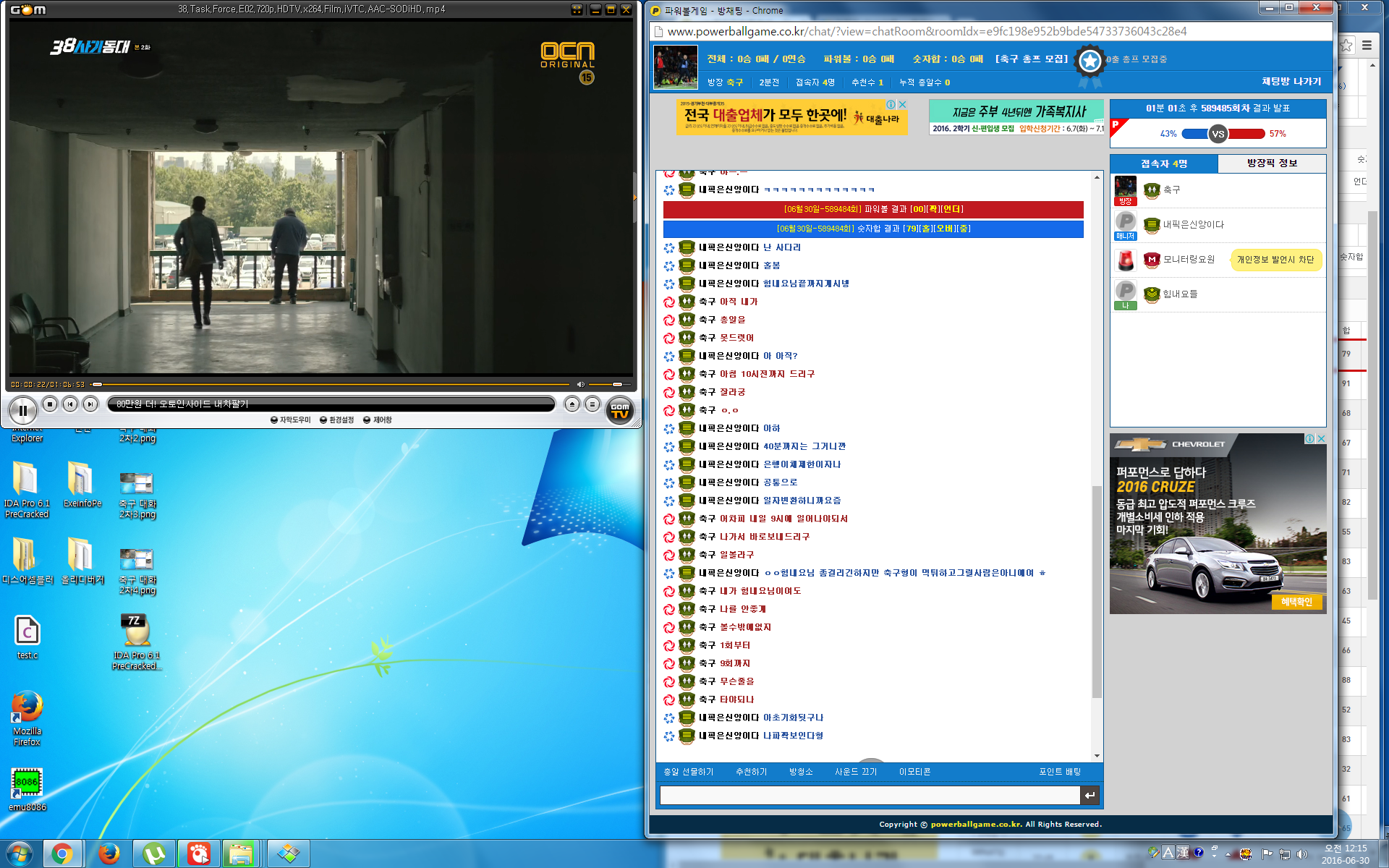Click the 가족복지사 university banner ad
This screenshot has width=1389, height=868.
click(1016, 117)
